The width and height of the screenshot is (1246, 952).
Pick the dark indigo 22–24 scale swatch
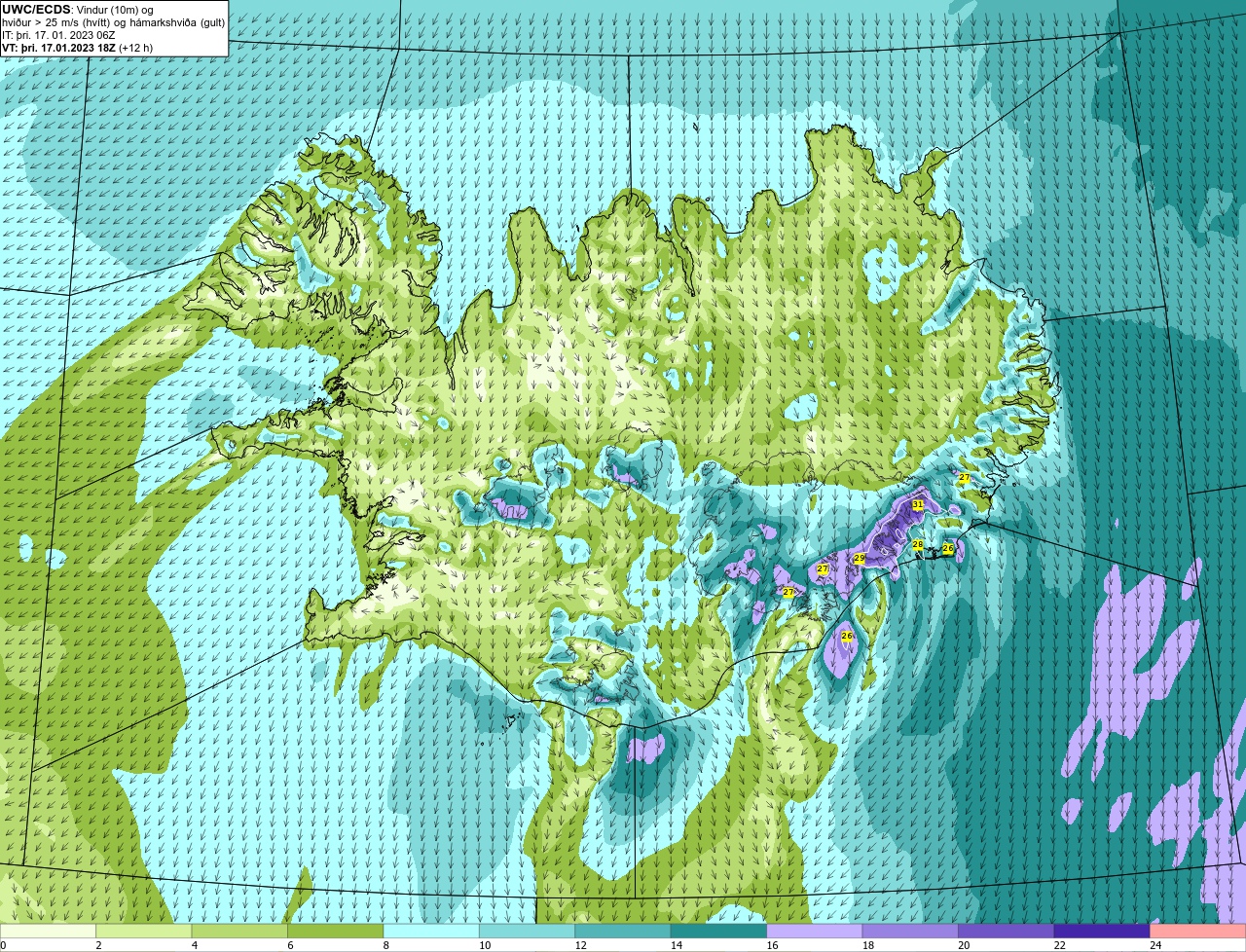click(x=1102, y=932)
